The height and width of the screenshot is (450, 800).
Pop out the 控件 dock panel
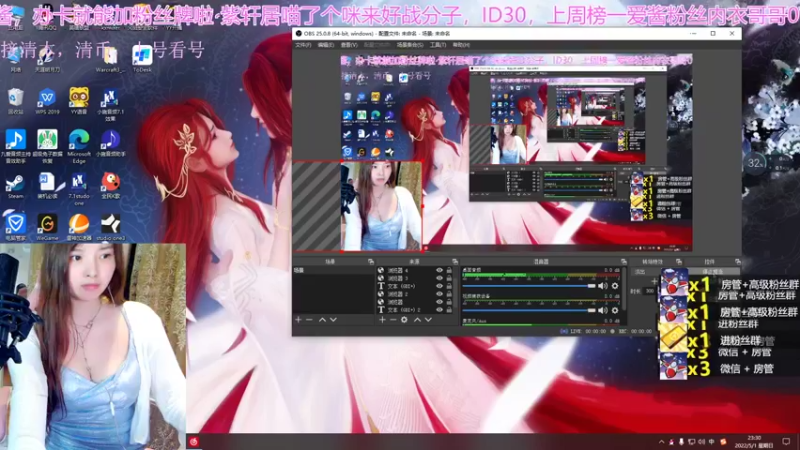tap(738, 262)
